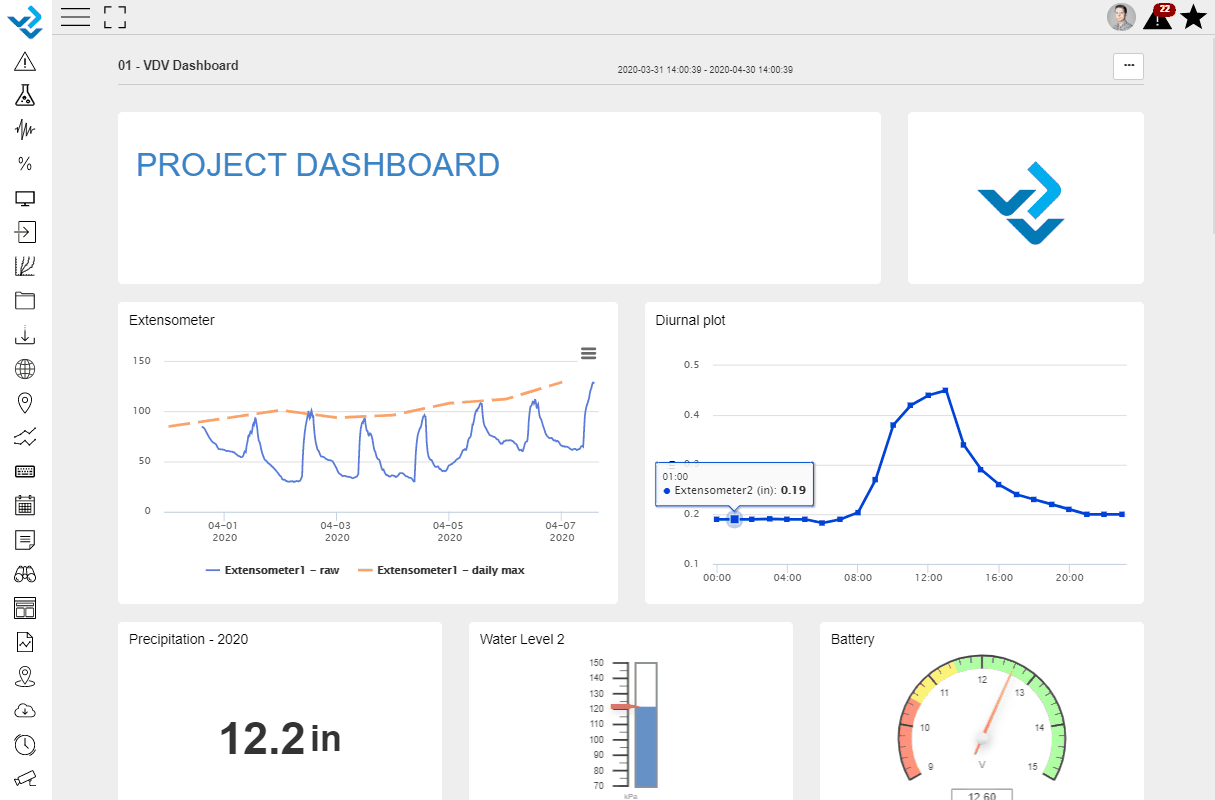This screenshot has width=1215, height=800.
Task: Open the notifications alert with 22 badge
Action: click(x=1157, y=17)
